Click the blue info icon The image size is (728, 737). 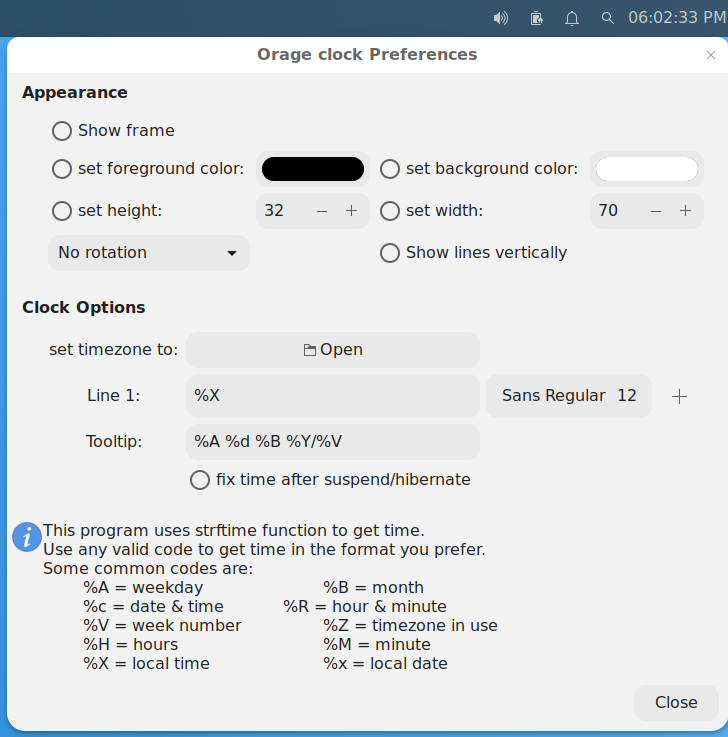click(x=27, y=537)
